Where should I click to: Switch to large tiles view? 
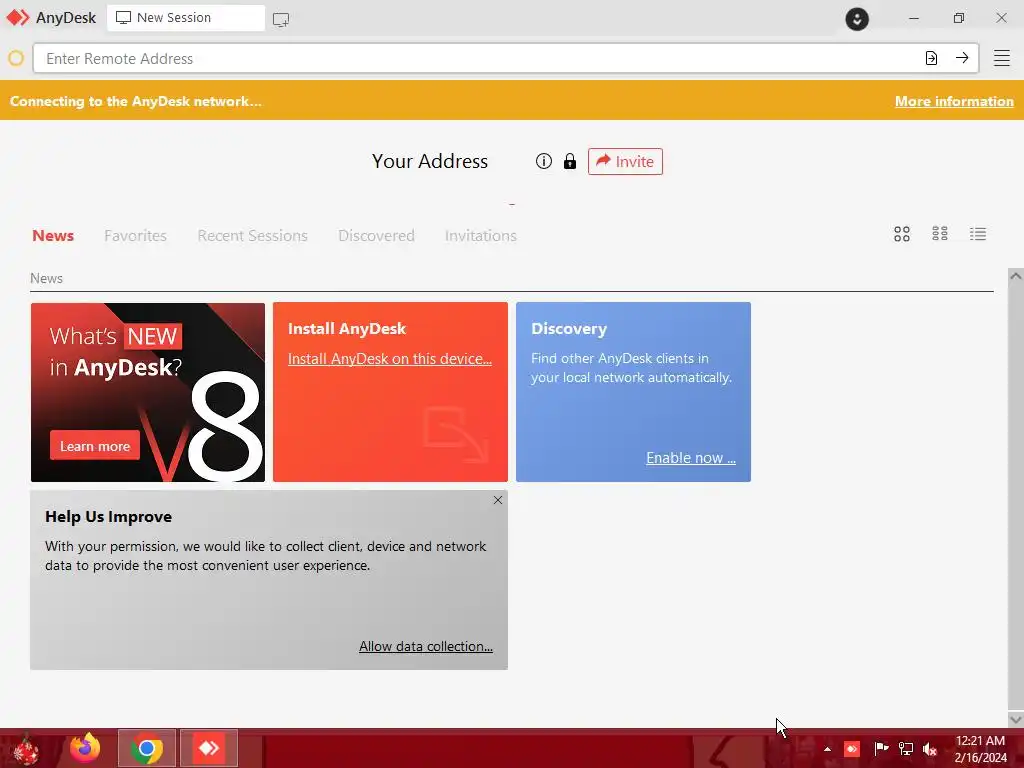tap(902, 234)
